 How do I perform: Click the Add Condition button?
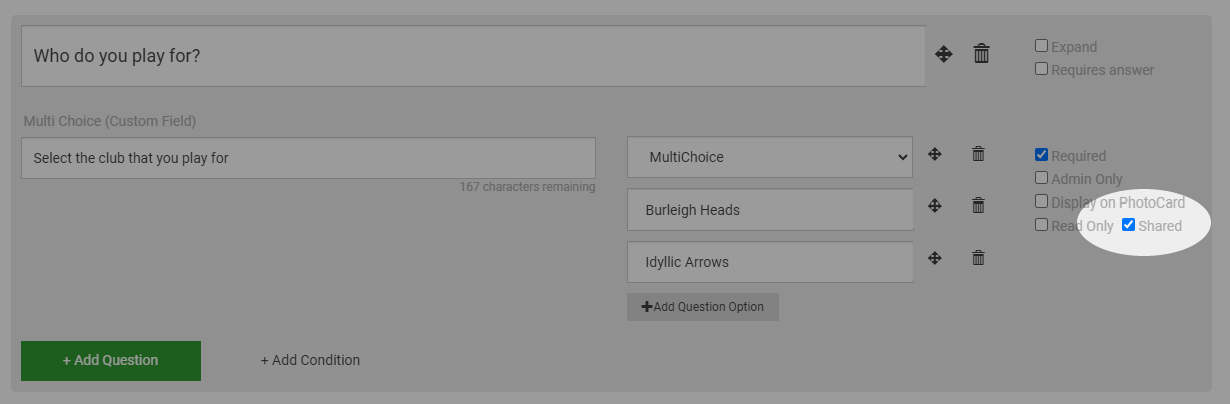tap(310, 360)
